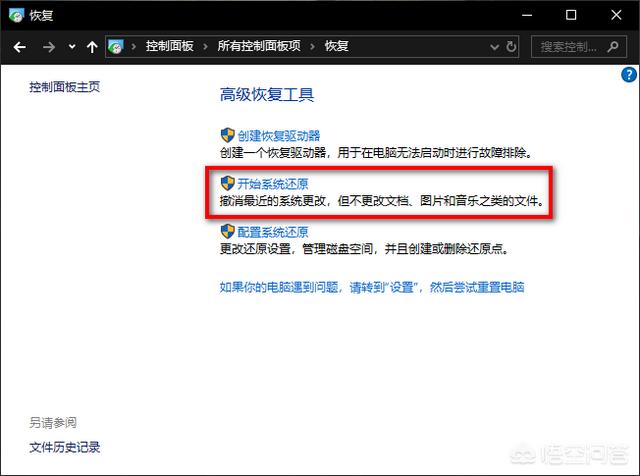Image resolution: width=640 pixels, height=476 pixels.
Task: Expand chevron after 所有控制面板项 breadcrumb
Action: click(x=313, y=47)
